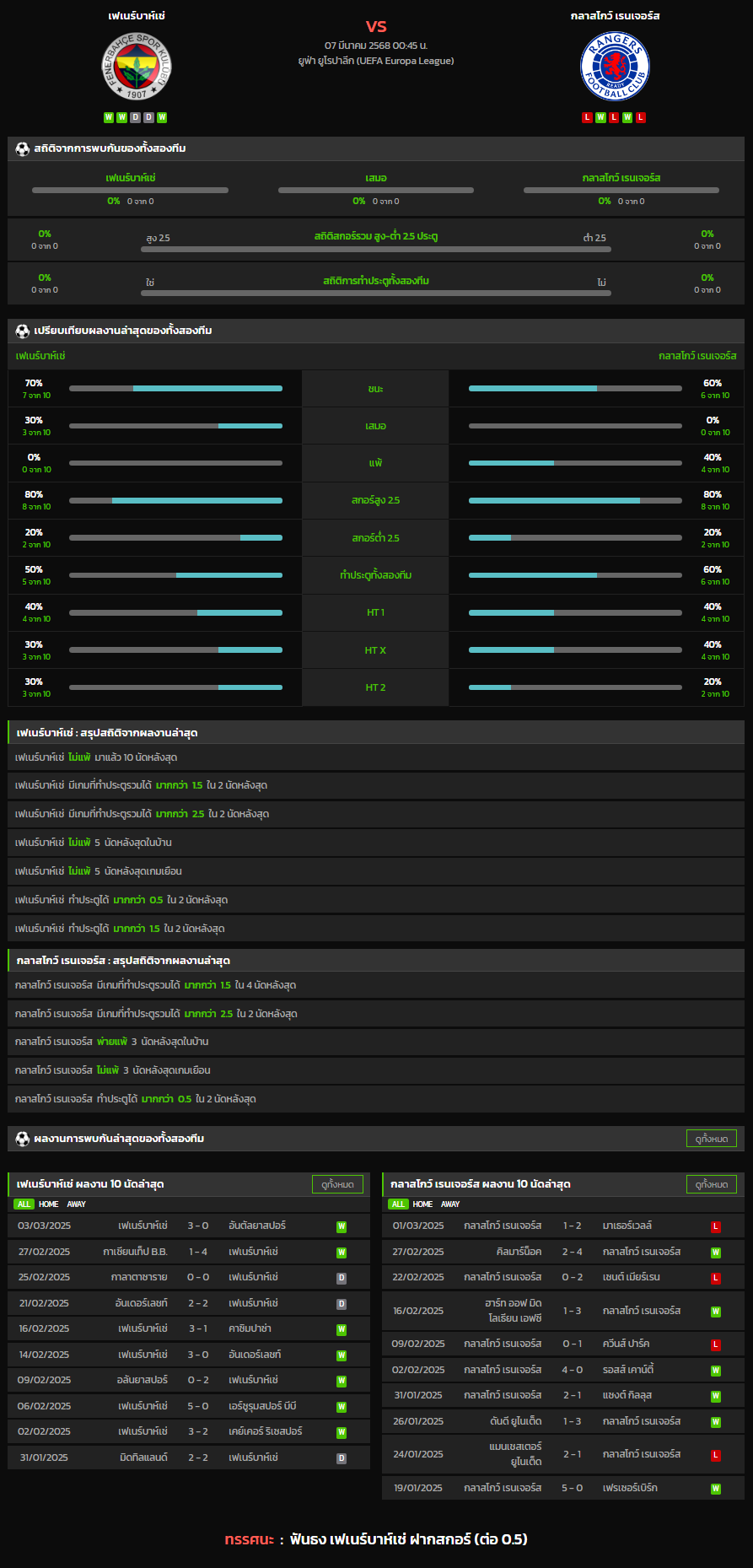Screen dimensions: 753x1568
Task: Click the Fenerbahçe summary line ไม่แพ้ มาแล้ว 10 นัดหลังสุด
Action: coord(376,757)
